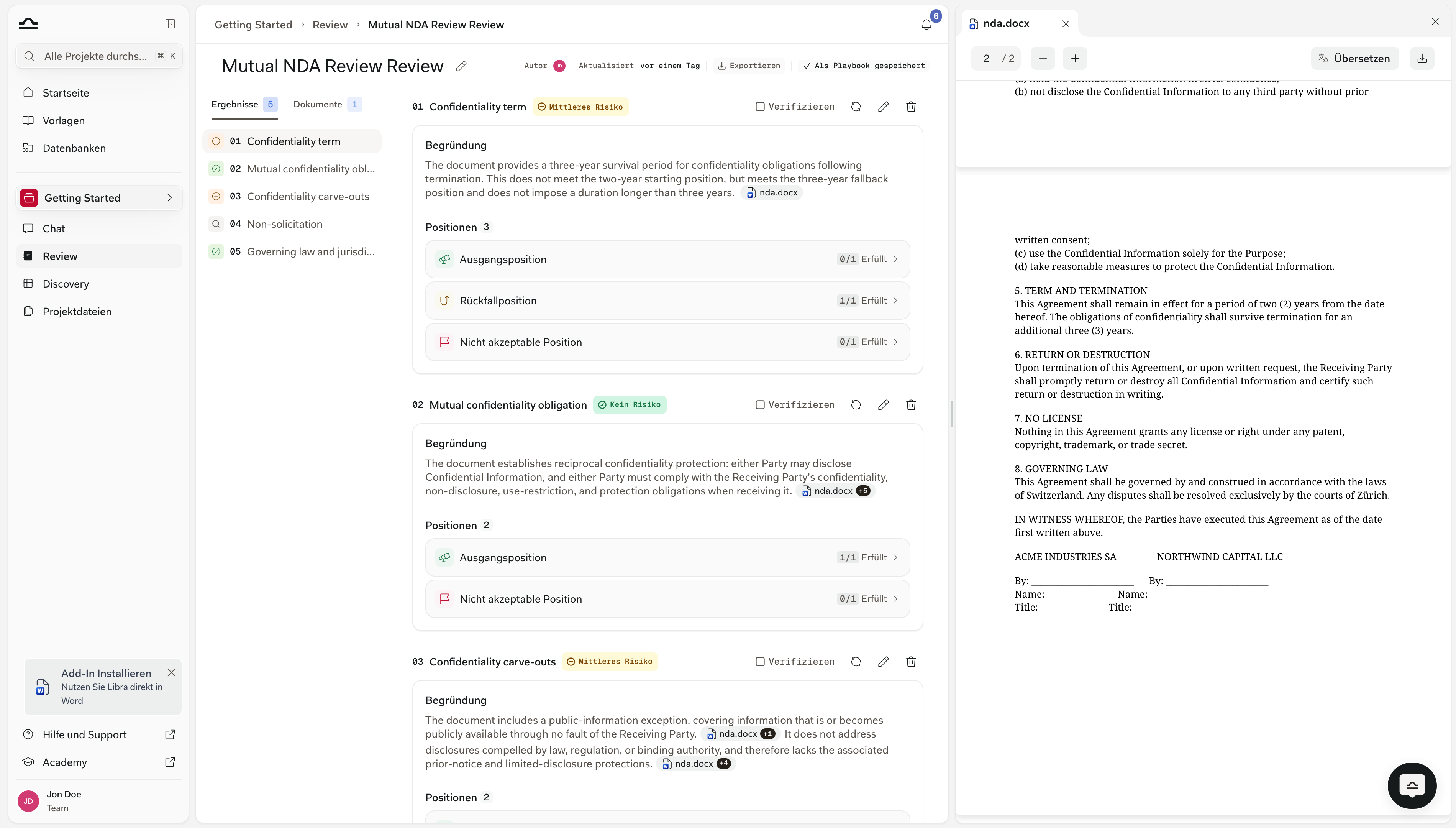1456x828 pixels.
Task: Open Datenbanken in the sidebar
Action: pos(100,148)
